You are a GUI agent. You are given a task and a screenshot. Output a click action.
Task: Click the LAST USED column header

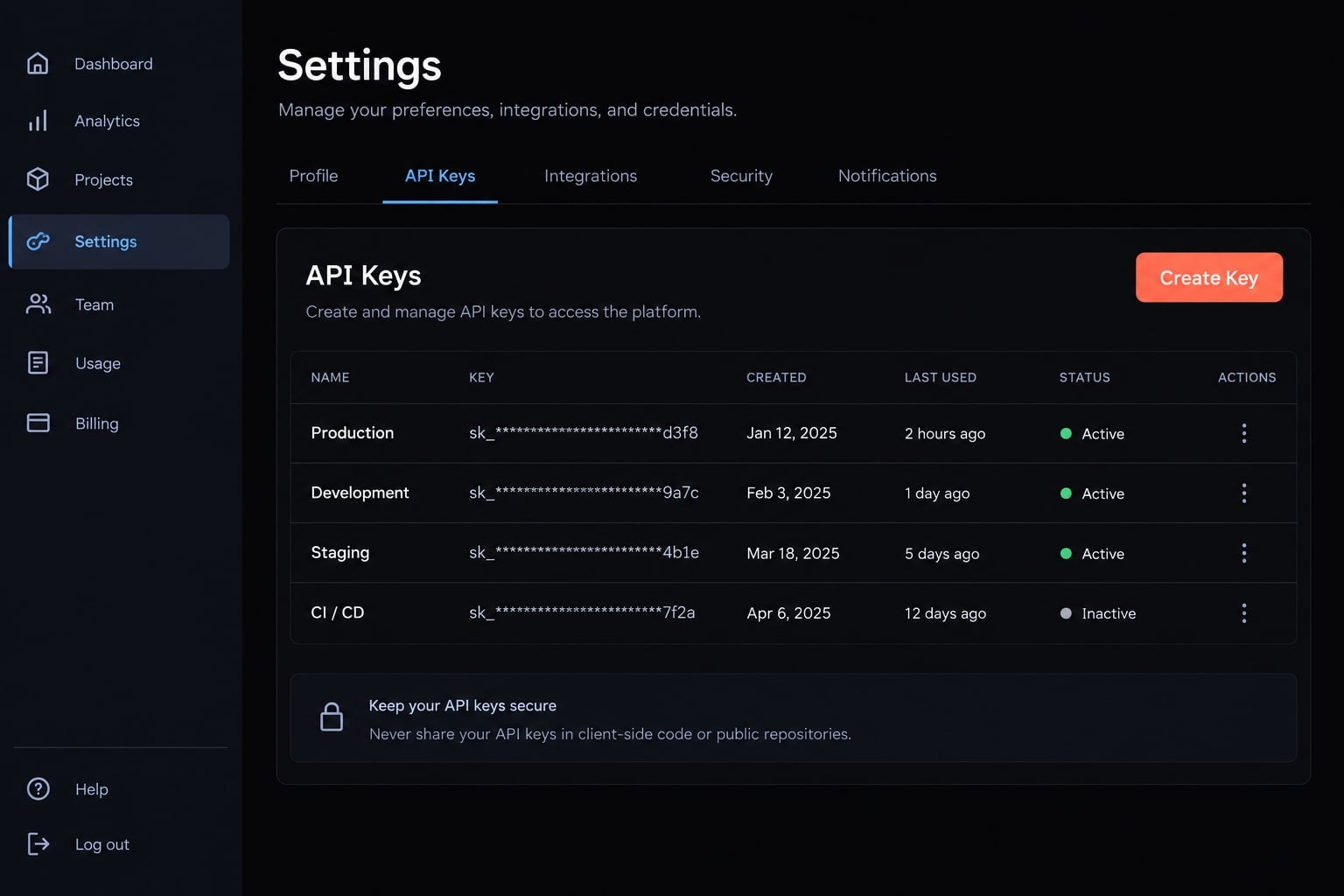click(x=941, y=377)
